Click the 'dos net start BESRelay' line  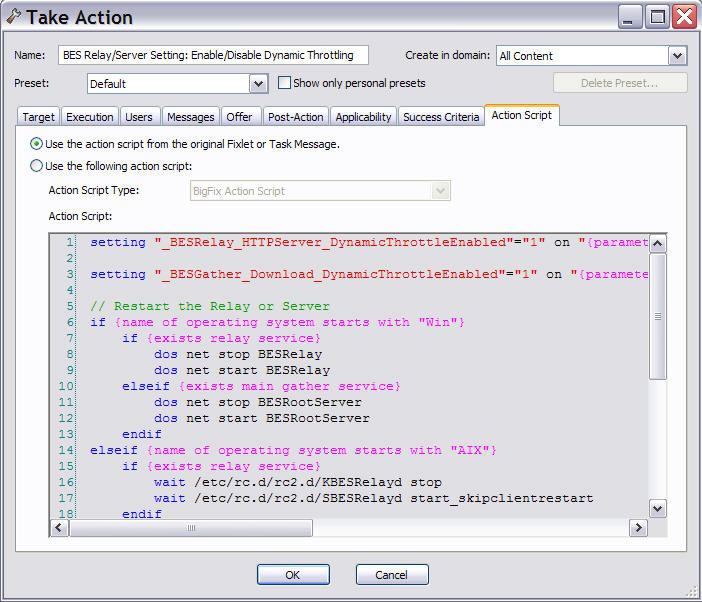[242, 371]
